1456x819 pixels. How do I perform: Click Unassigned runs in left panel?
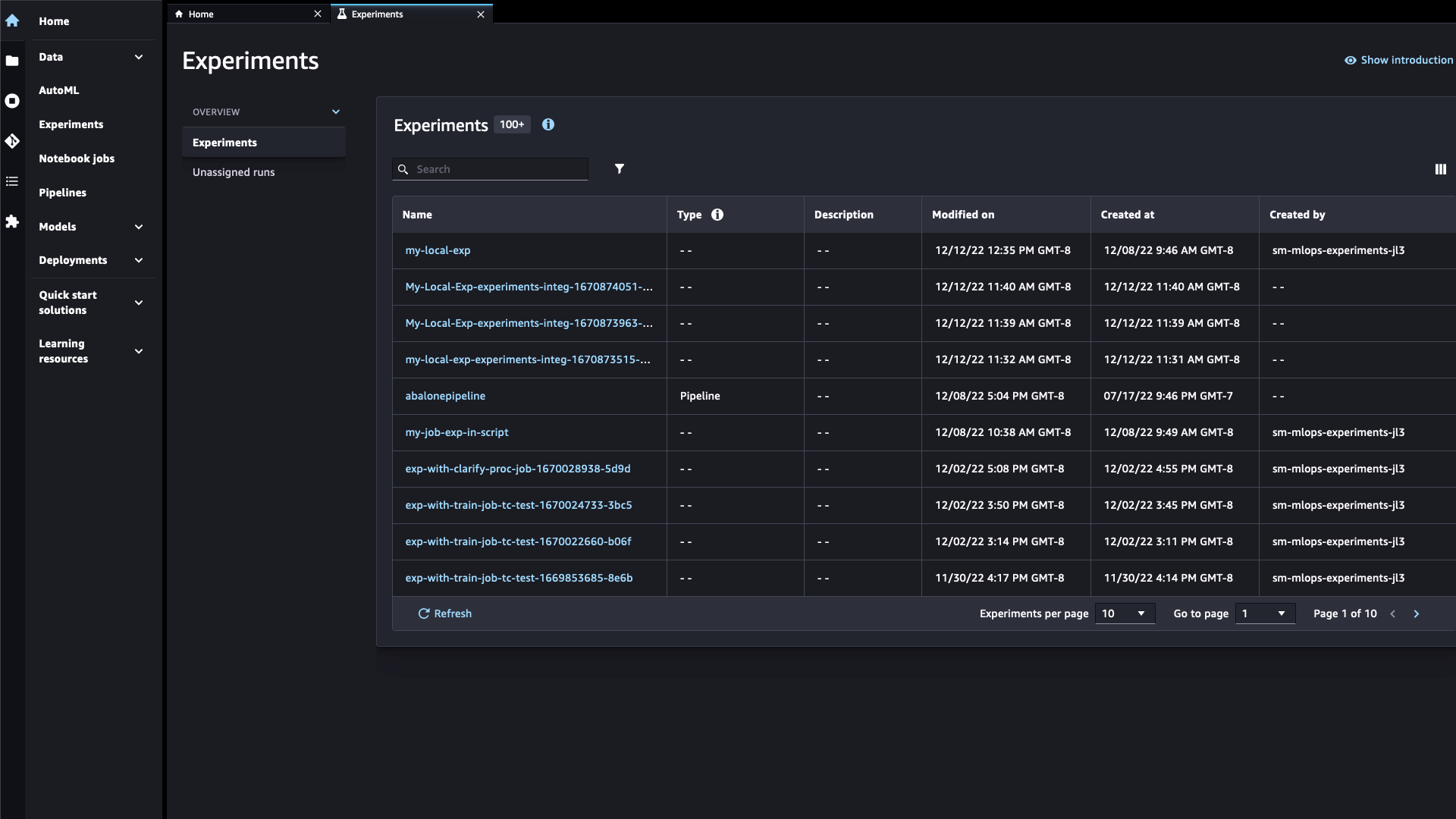[234, 172]
